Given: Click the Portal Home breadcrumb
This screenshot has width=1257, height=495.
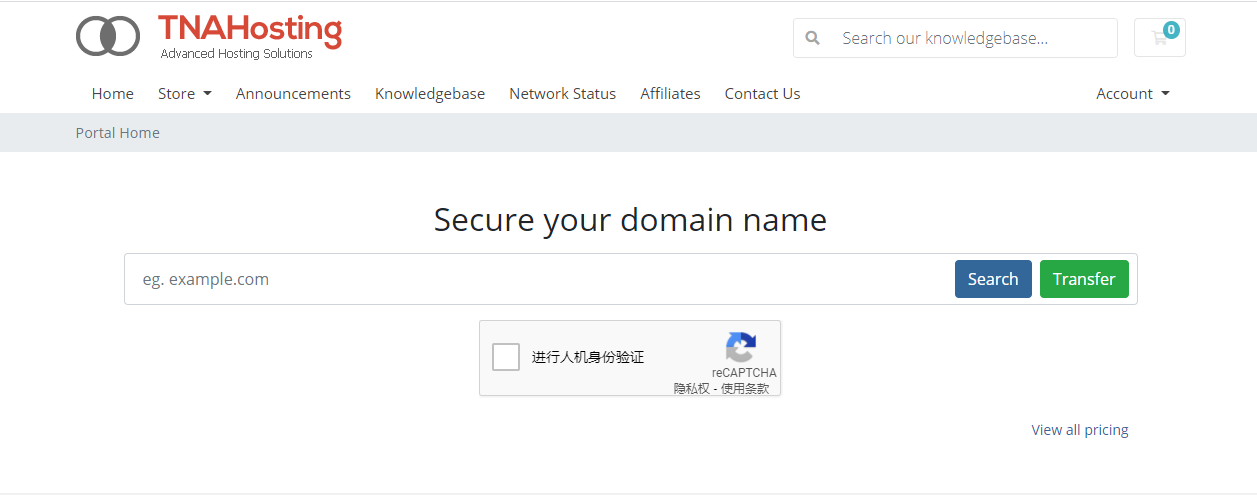Looking at the screenshot, I should coord(118,133).
